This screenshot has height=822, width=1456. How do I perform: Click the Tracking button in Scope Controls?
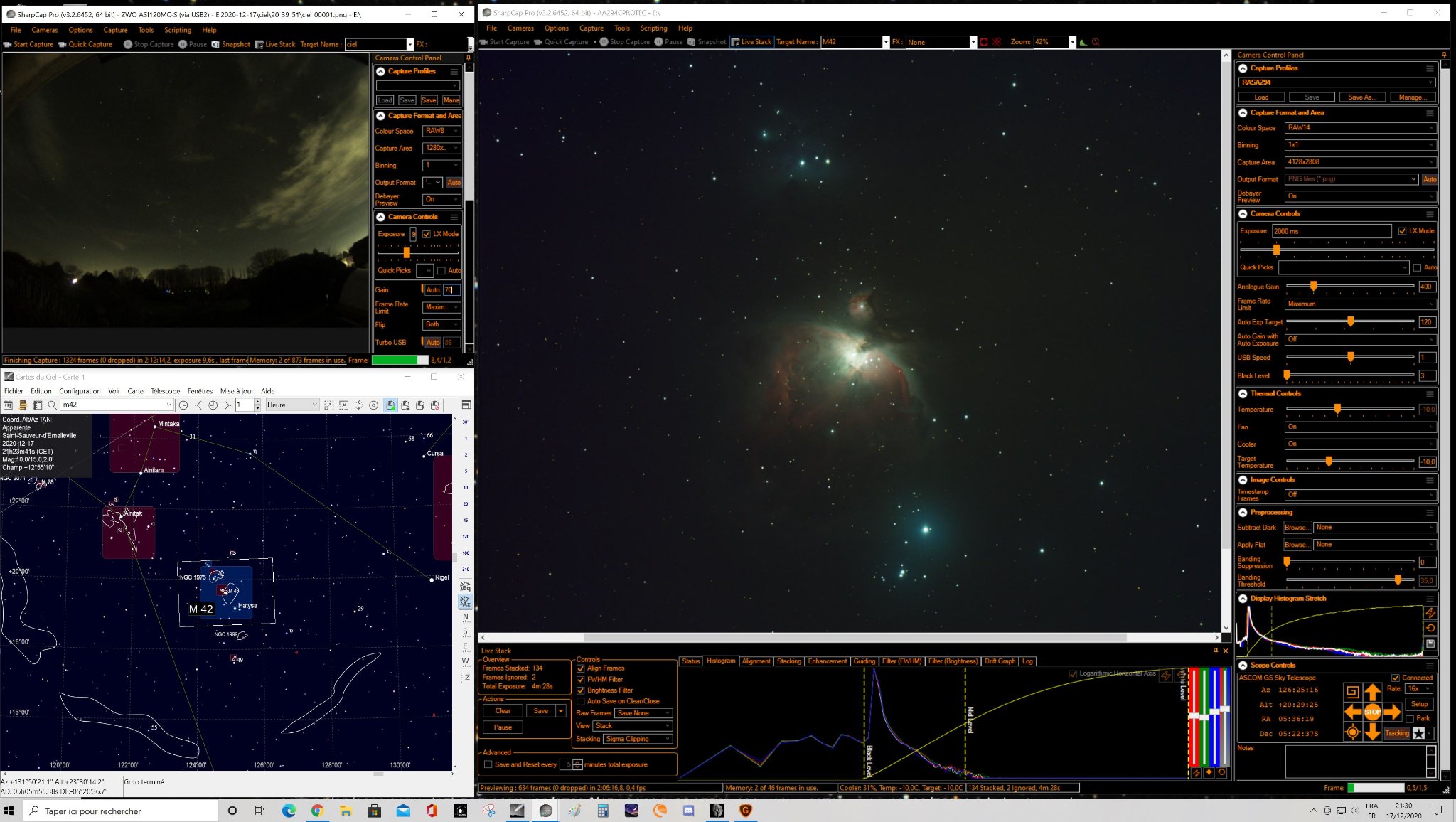[x=1397, y=733]
